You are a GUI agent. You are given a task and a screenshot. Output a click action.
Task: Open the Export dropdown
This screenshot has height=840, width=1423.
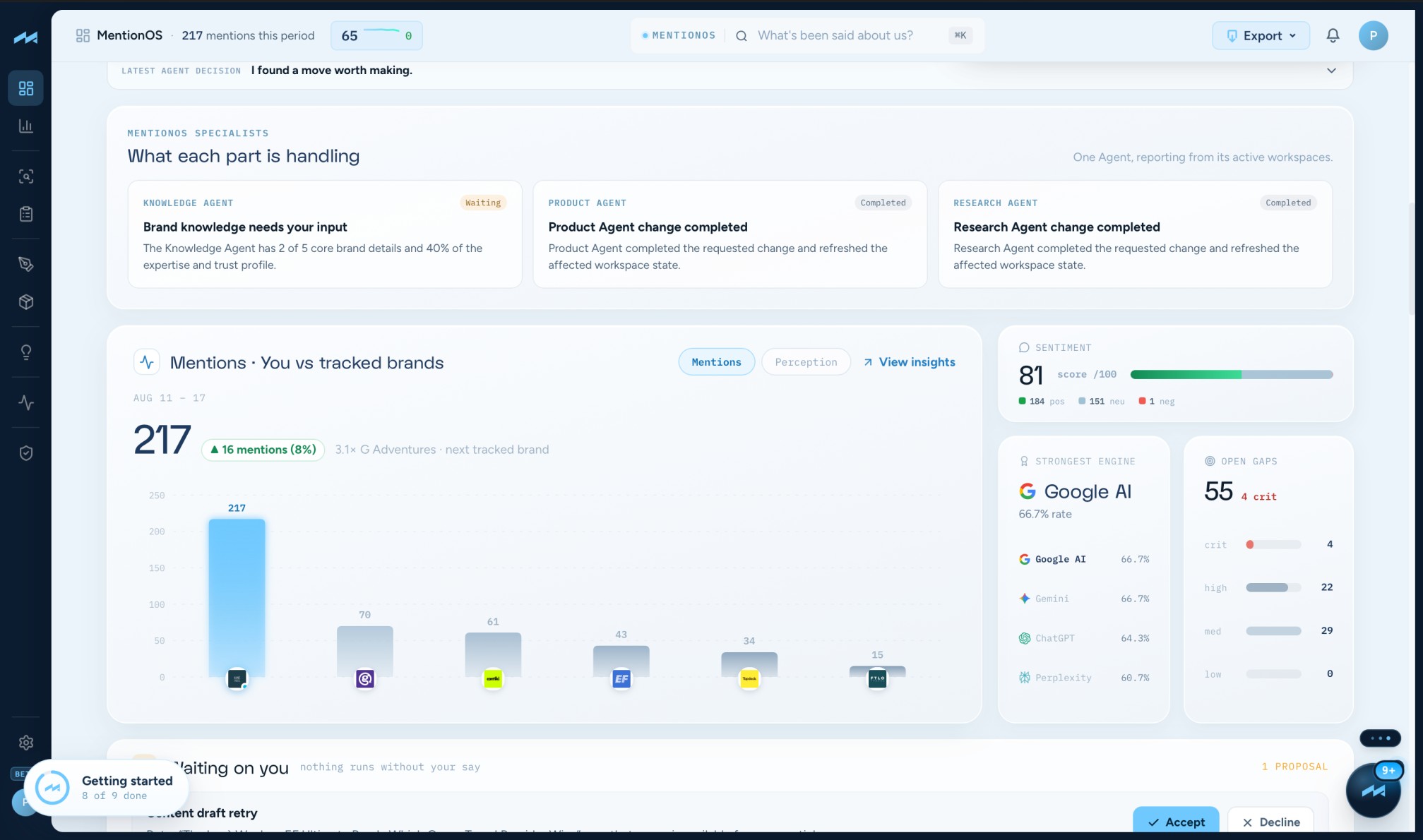point(1261,36)
